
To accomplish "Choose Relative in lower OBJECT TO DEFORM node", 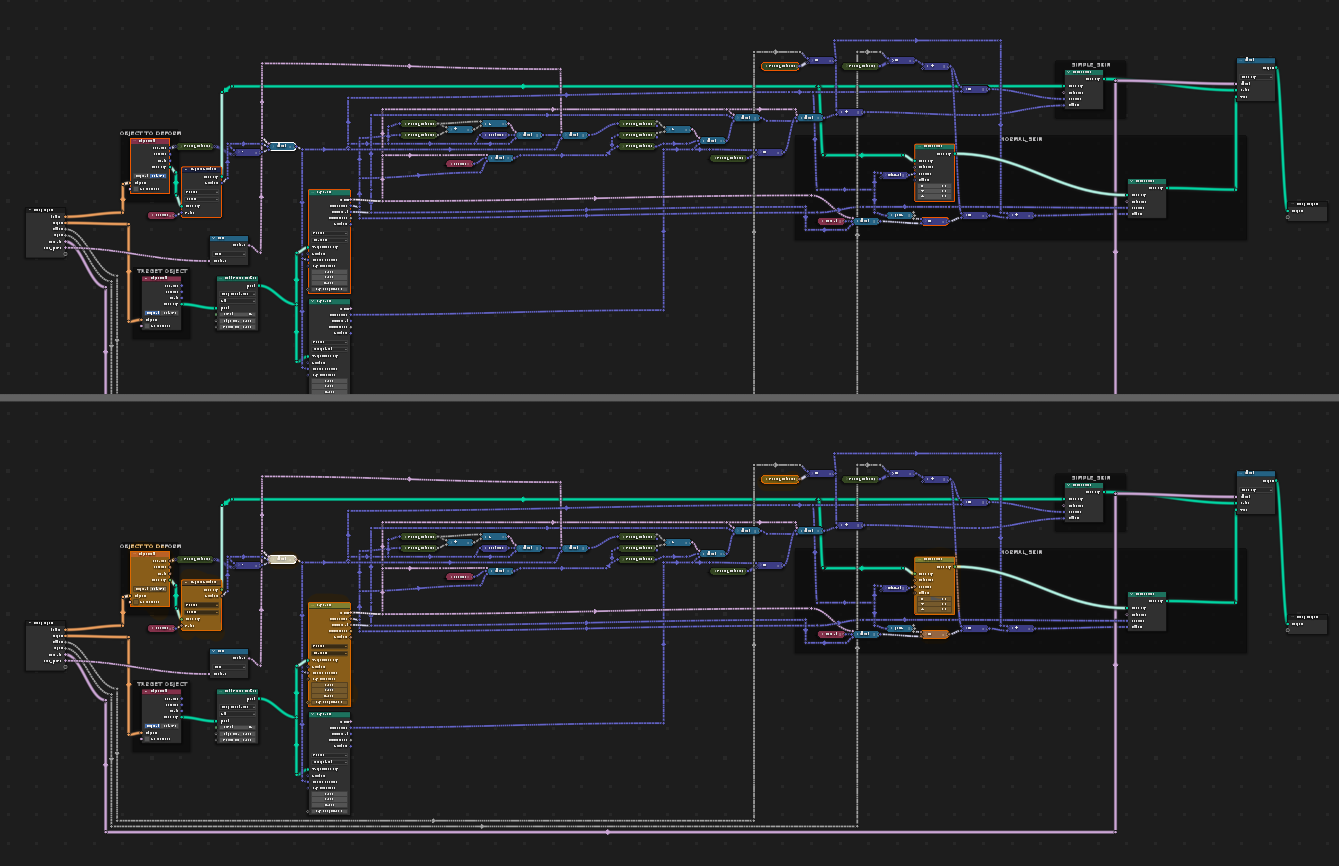I will click(158, 588).
